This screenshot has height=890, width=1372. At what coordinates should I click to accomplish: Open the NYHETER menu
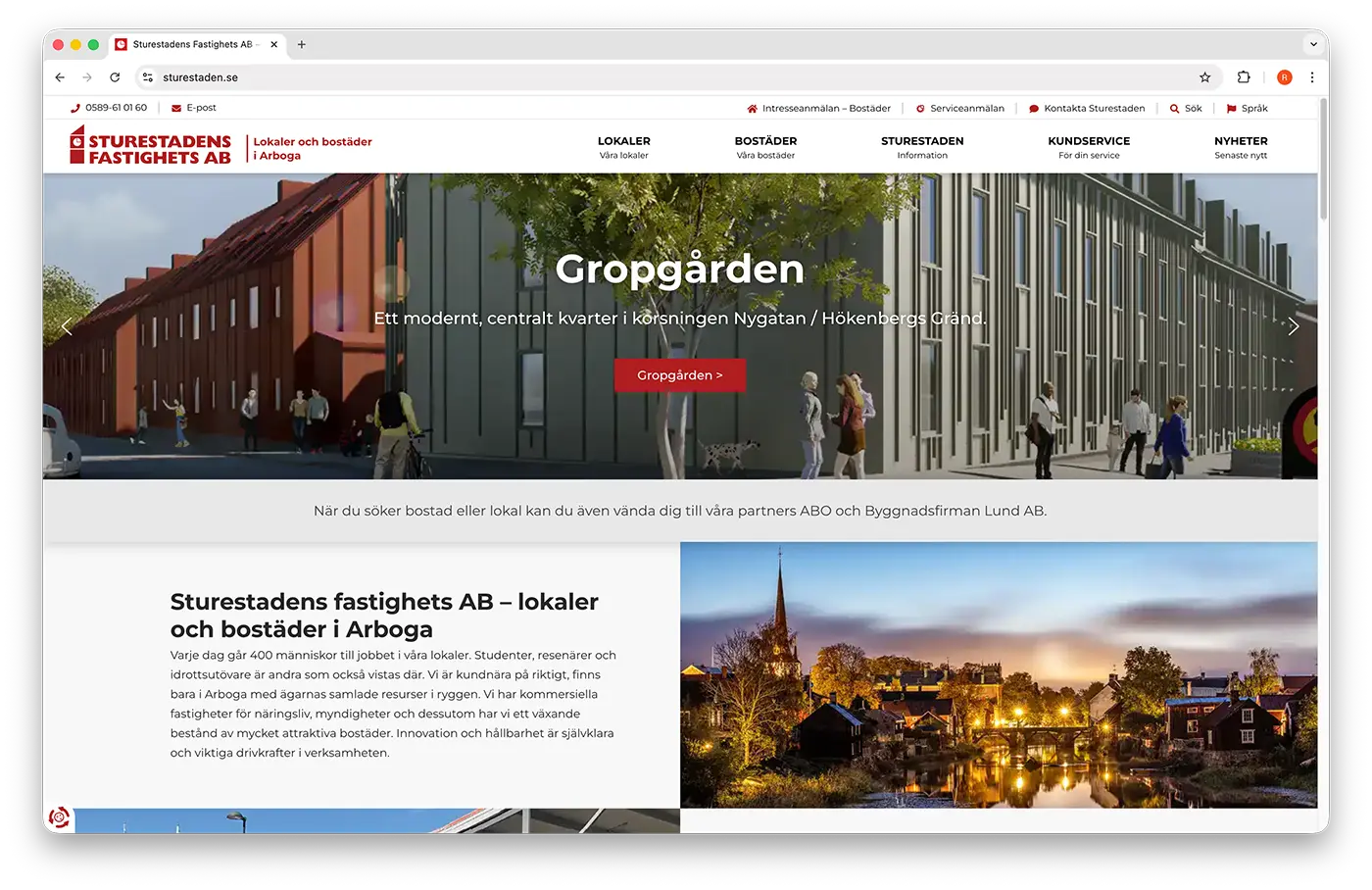(1241, 147)
